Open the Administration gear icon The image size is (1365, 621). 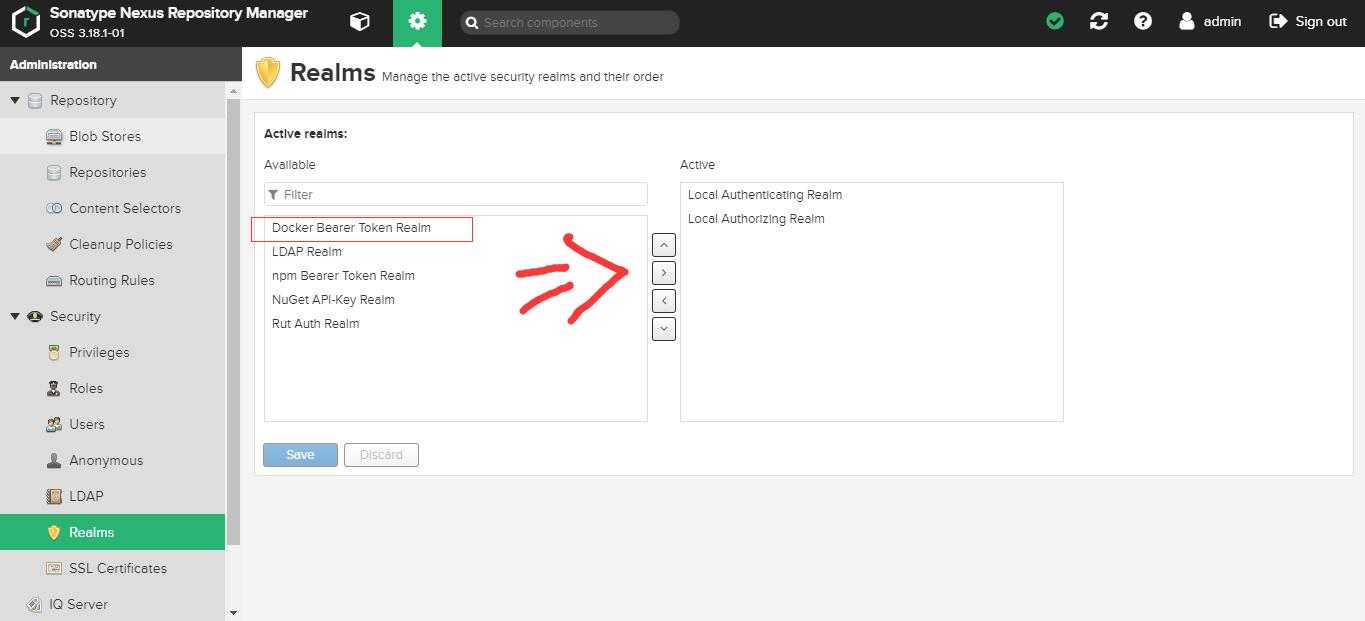click(417, 22)
